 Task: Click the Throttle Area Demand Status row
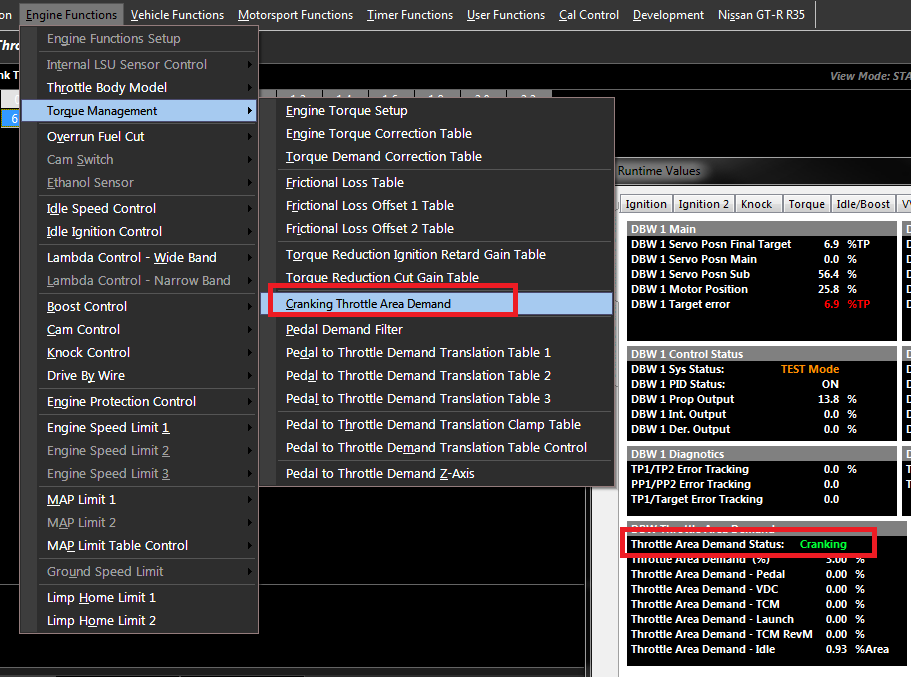[x=750, y=544]
